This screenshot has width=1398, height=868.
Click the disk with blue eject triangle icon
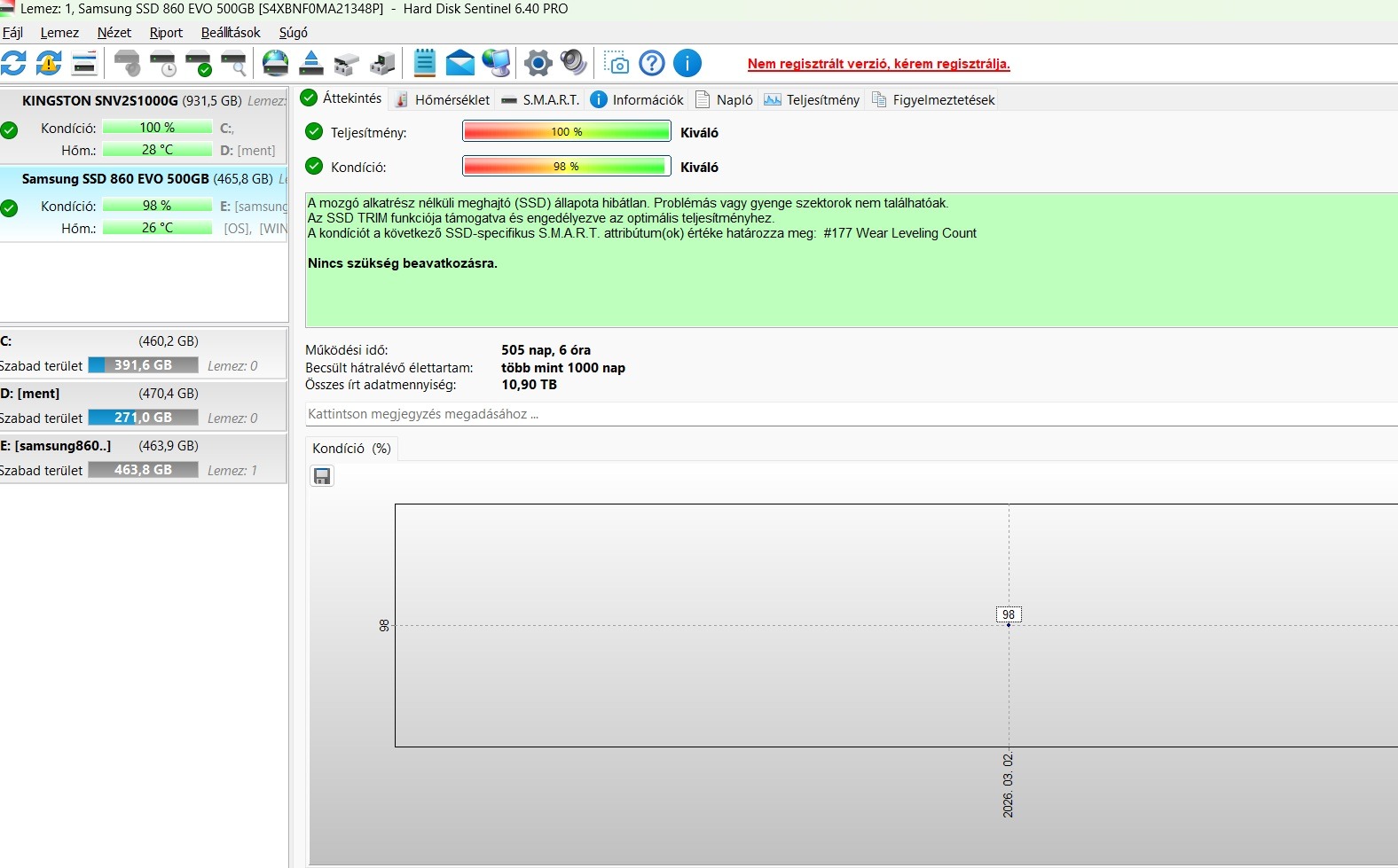click(311, 63)
